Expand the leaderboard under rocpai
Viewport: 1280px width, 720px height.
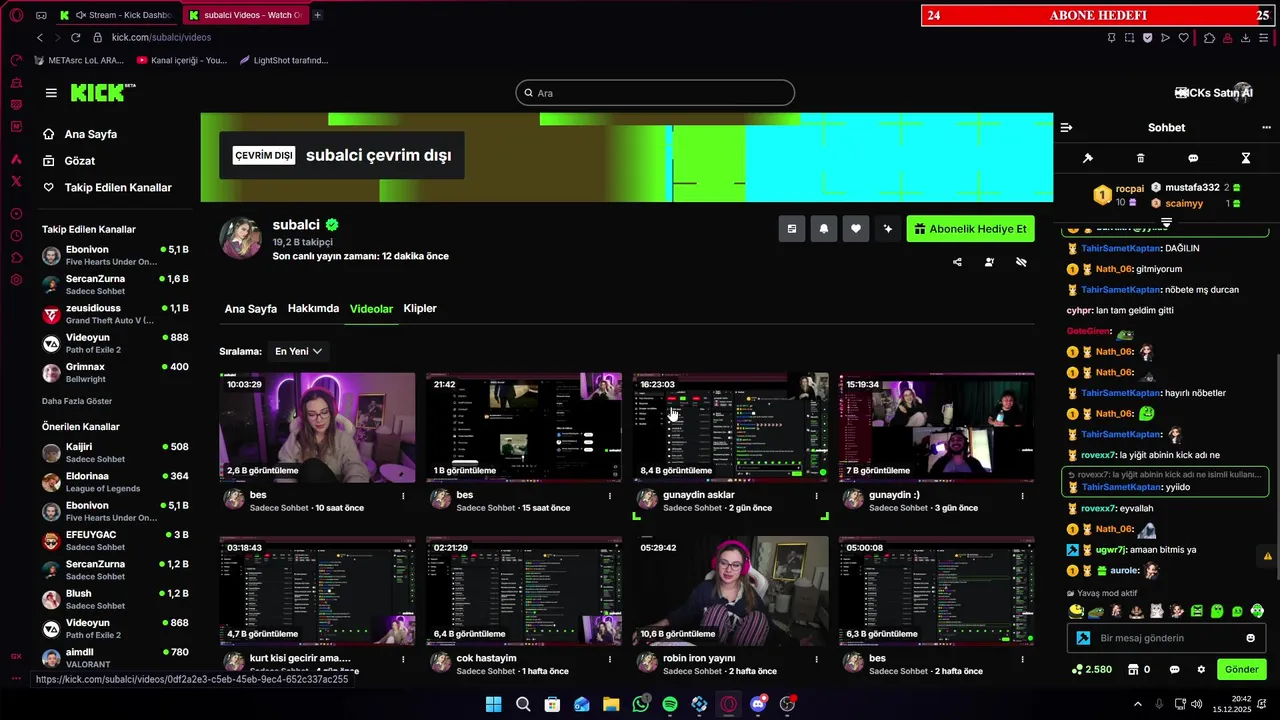[x=1166, y=222]
